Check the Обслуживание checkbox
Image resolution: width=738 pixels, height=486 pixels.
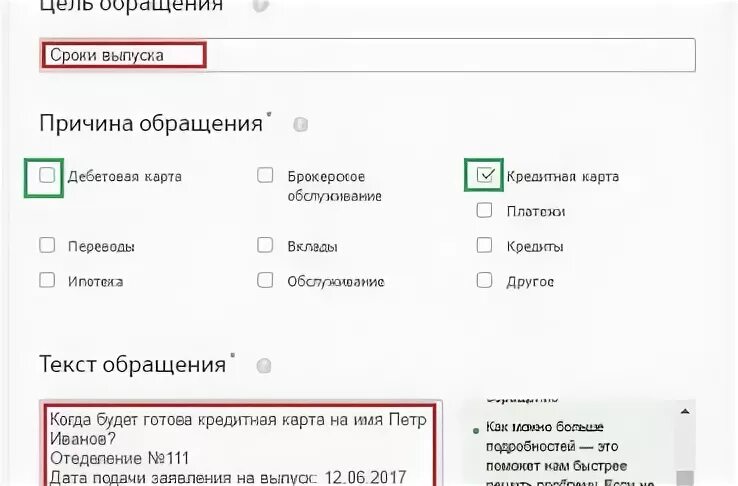(265, 280)
